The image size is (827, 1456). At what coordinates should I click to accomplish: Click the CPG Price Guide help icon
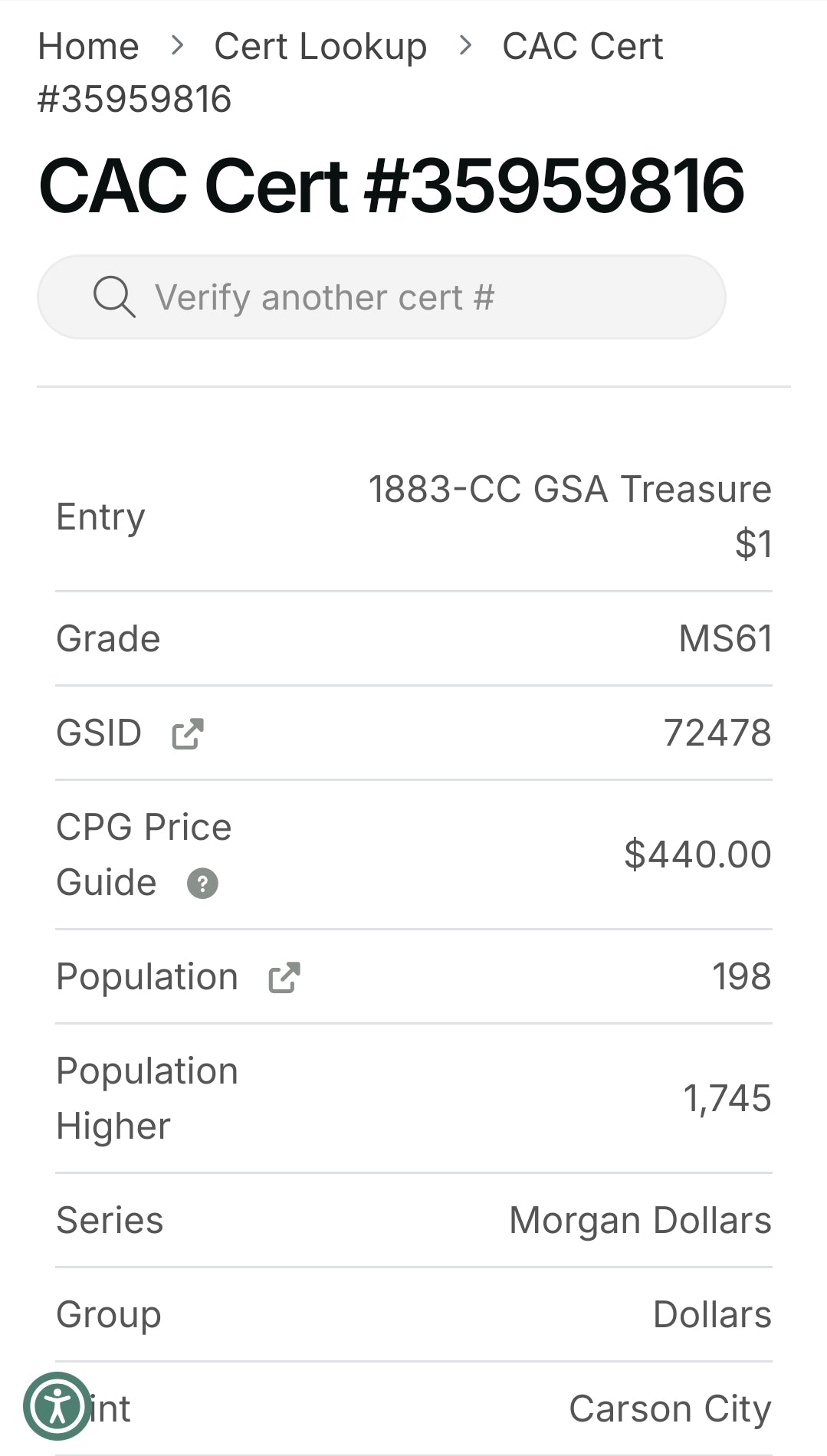(x=203, y=884)
